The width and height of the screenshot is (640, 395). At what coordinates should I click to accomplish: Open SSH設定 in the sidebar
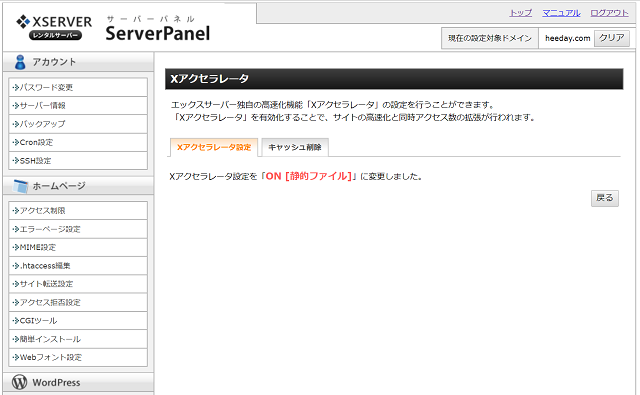pos(78,161)
